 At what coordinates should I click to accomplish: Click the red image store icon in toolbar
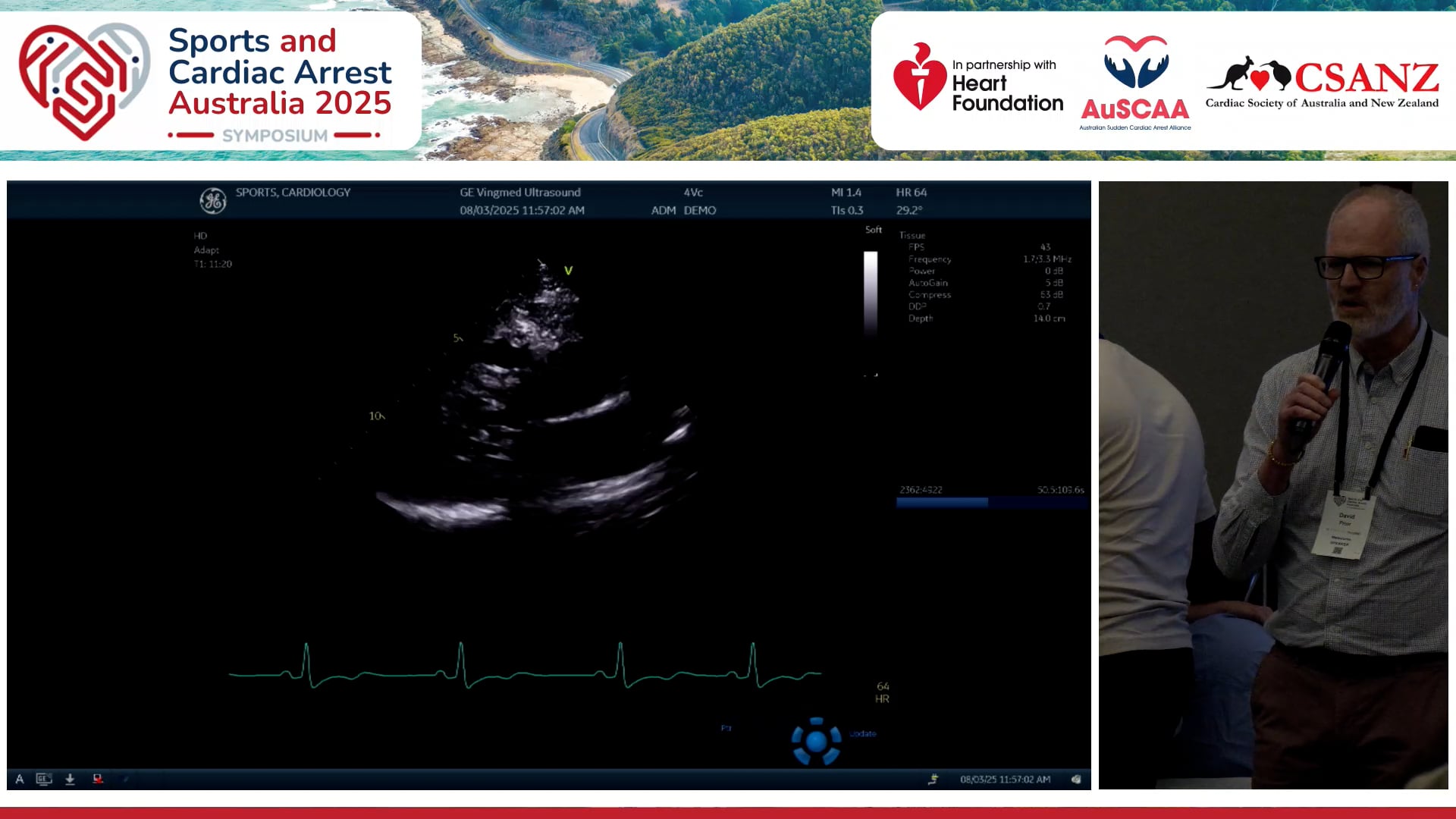tap(96, 779)
